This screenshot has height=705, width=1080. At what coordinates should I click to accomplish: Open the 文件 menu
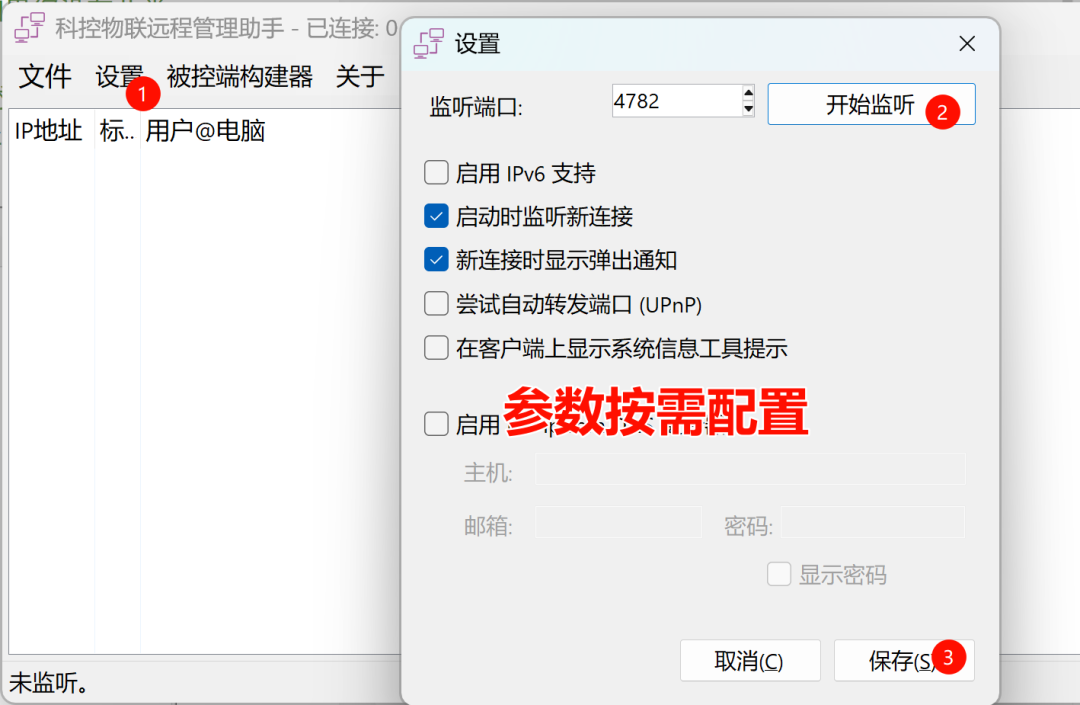pos(45,76)
